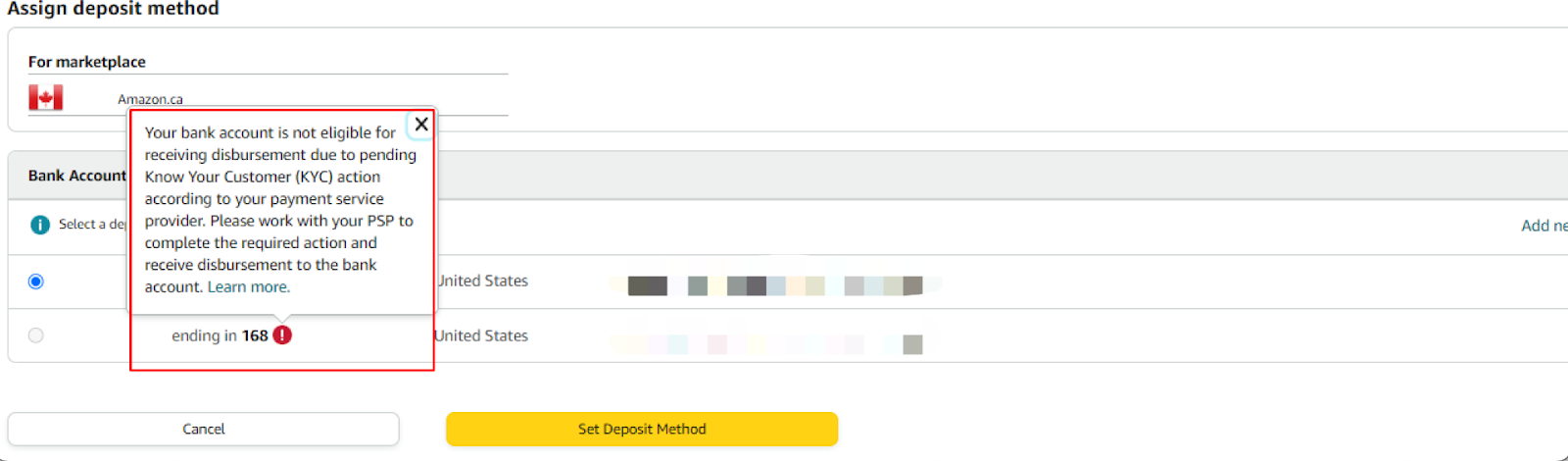Click the blue info icon
Image resolution: width=1568 pixels, height=461 pixels.
click(40, 225)
